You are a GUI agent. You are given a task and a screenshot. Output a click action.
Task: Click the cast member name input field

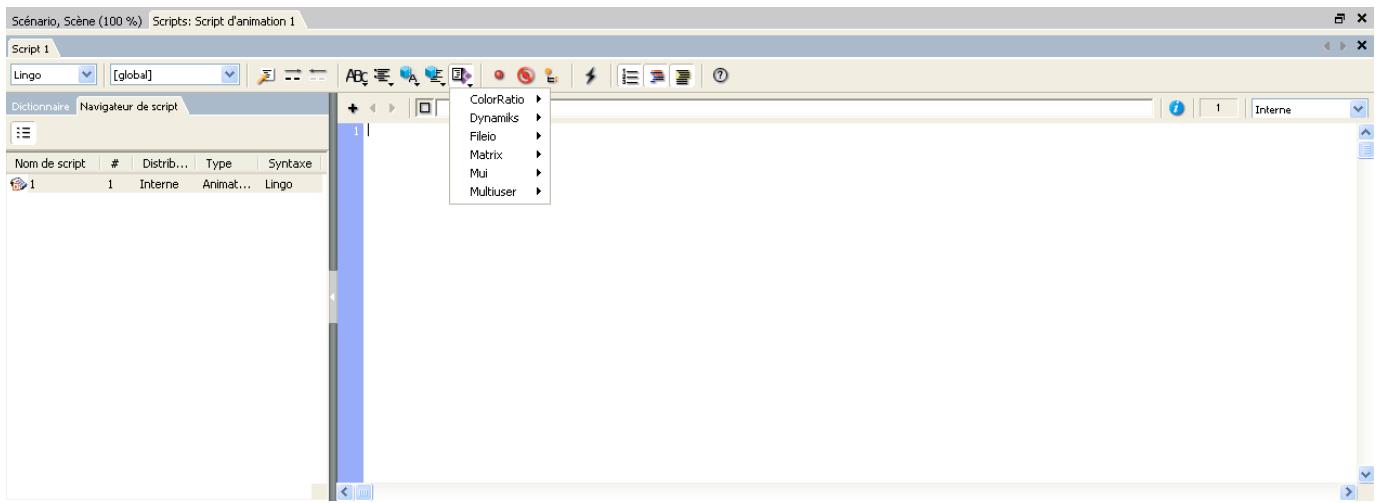[x=793, y=108]
